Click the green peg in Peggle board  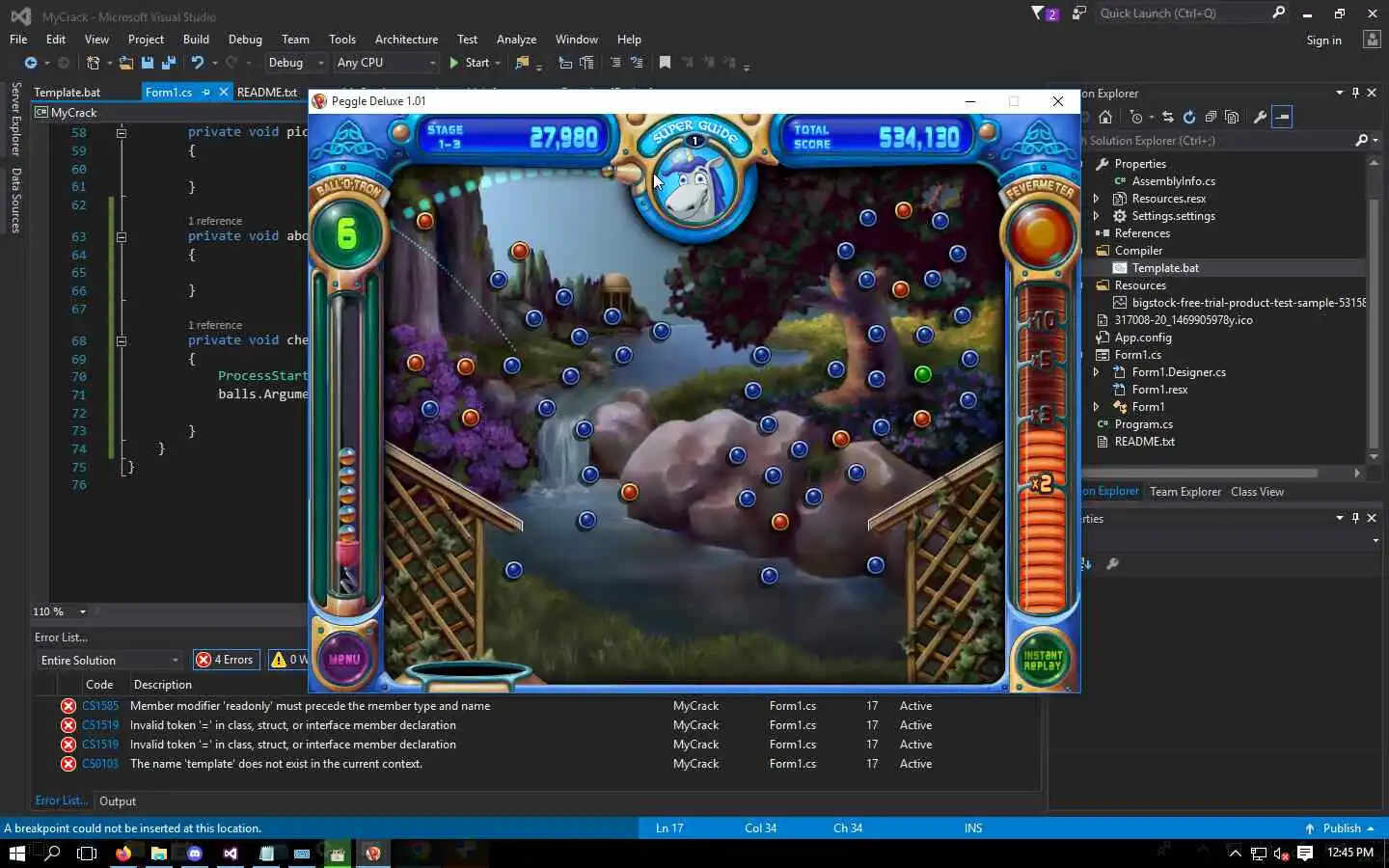click(x=922, y=374)
